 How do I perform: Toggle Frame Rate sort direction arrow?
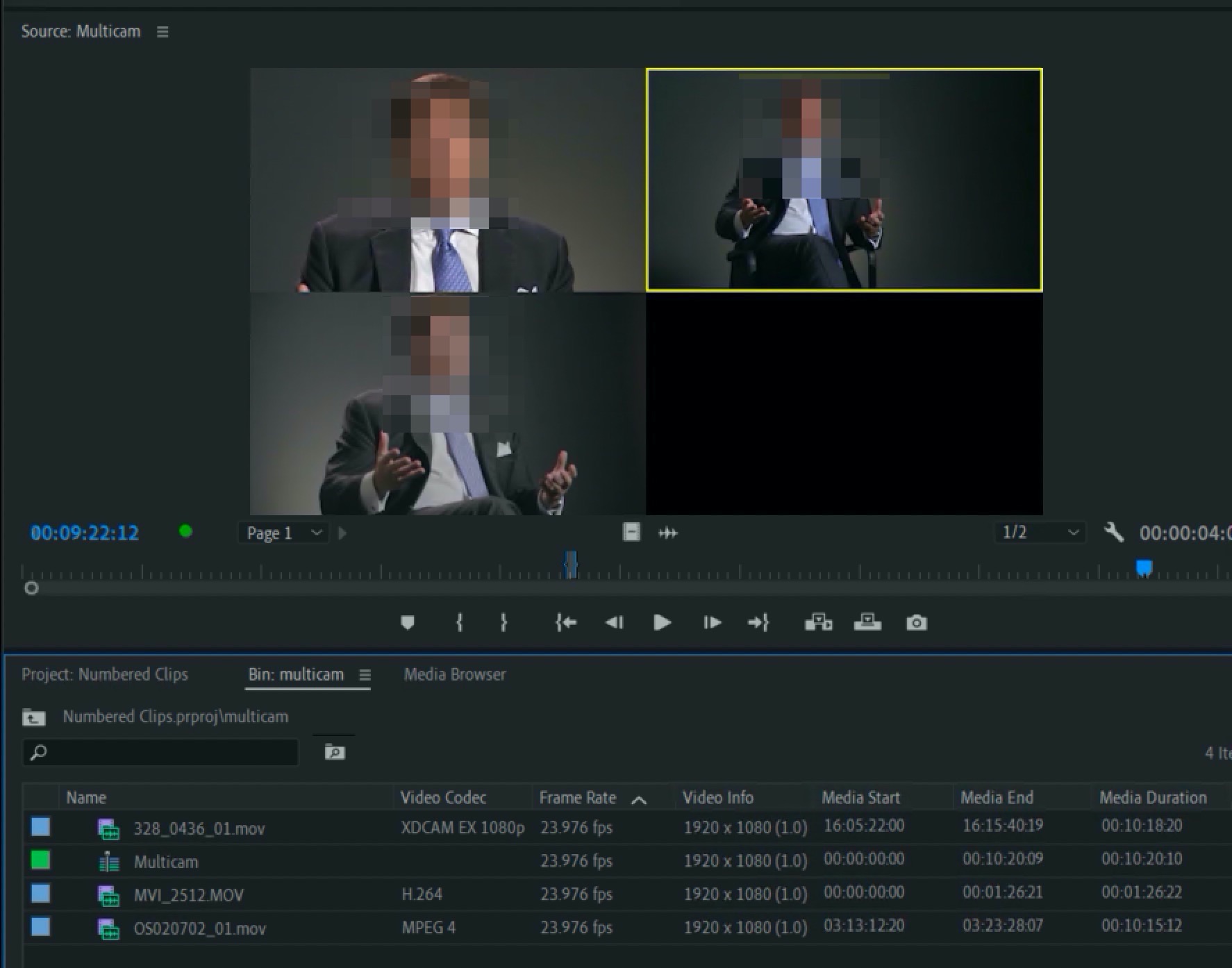639,800
